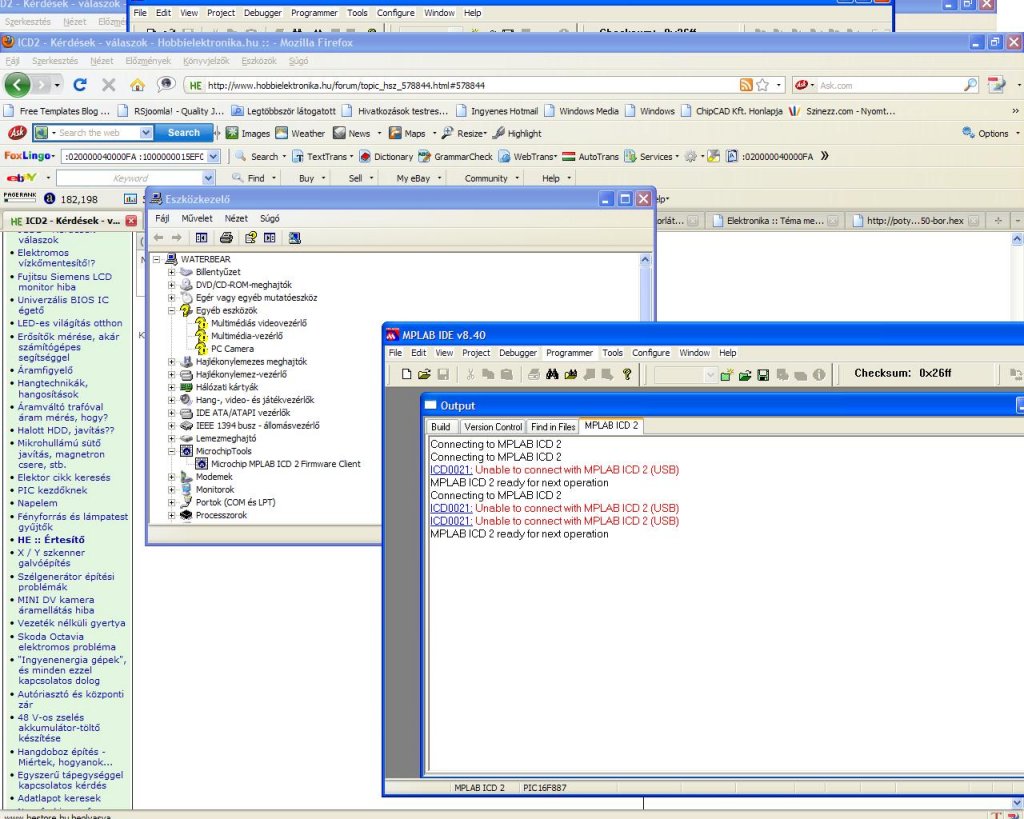Open the PIC kezdőknek forum link
1024x819 pixels.
pyautogui.click(x=52, y=490)
